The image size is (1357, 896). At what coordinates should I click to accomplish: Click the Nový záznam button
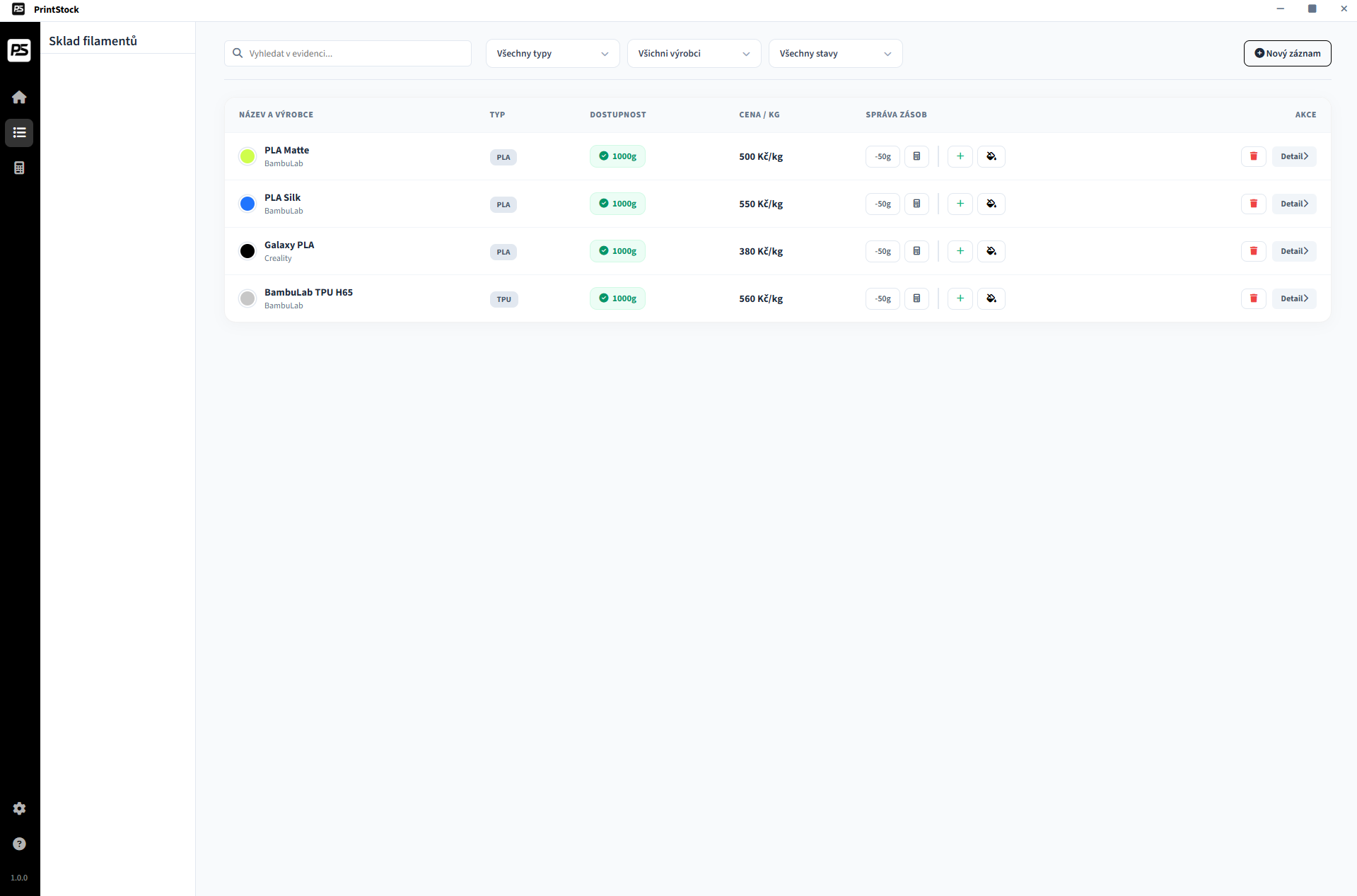1287,54
